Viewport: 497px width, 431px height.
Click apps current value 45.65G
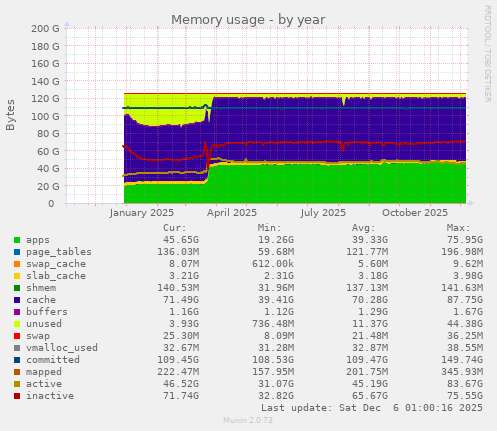[x=181, y=240]
